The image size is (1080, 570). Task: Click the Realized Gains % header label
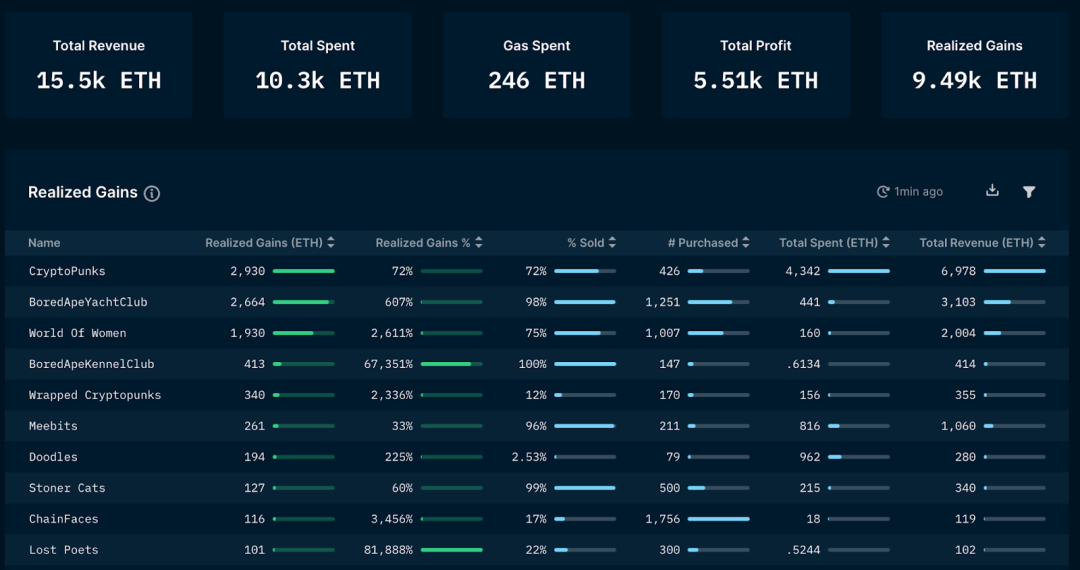423,243
